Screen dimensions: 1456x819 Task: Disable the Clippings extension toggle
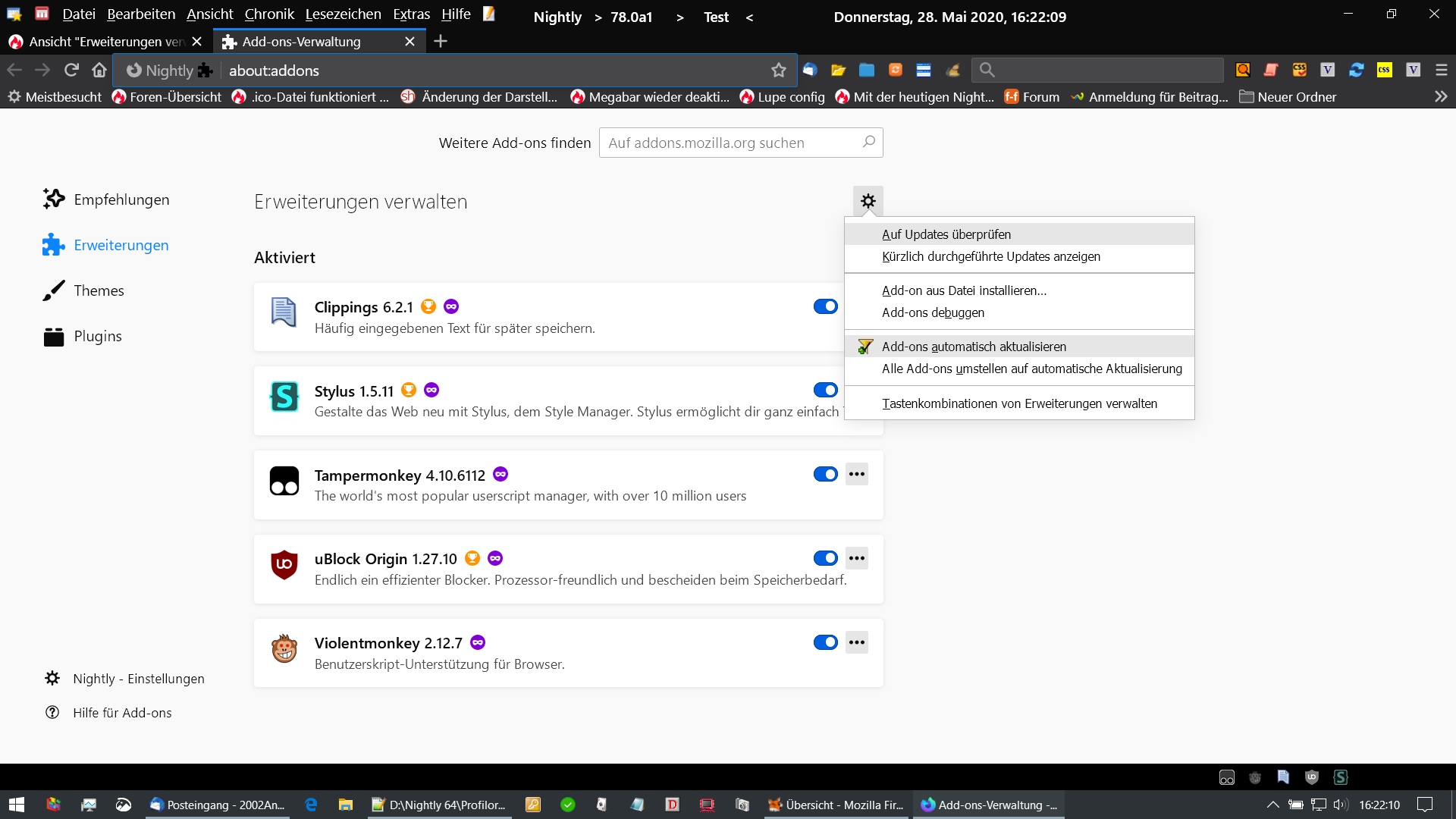pos(825,306)
